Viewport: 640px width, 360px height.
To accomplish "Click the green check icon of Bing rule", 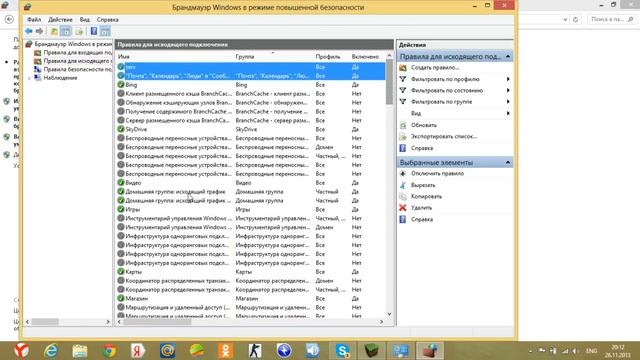I will pyautogui.click(x=121, y=84).
